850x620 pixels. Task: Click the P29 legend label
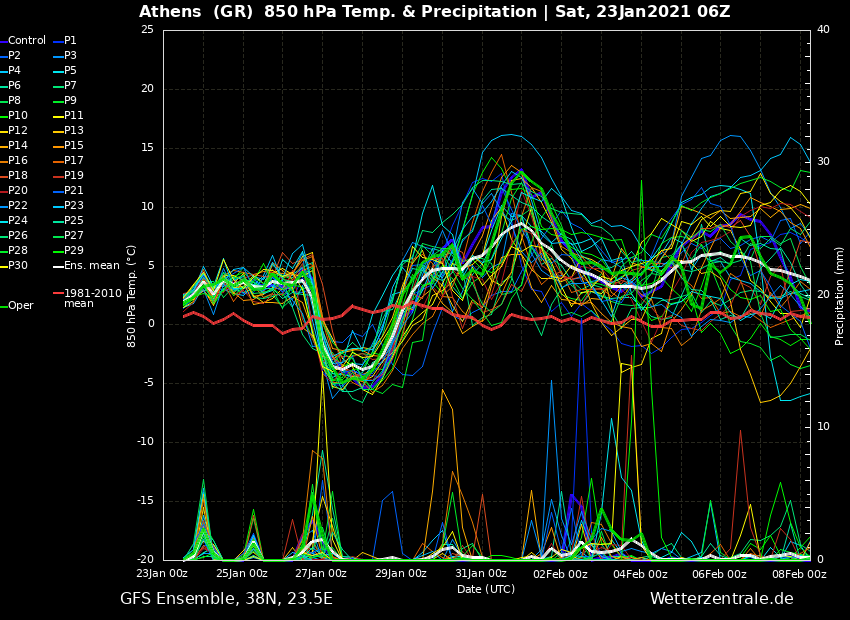pos(73,251)
